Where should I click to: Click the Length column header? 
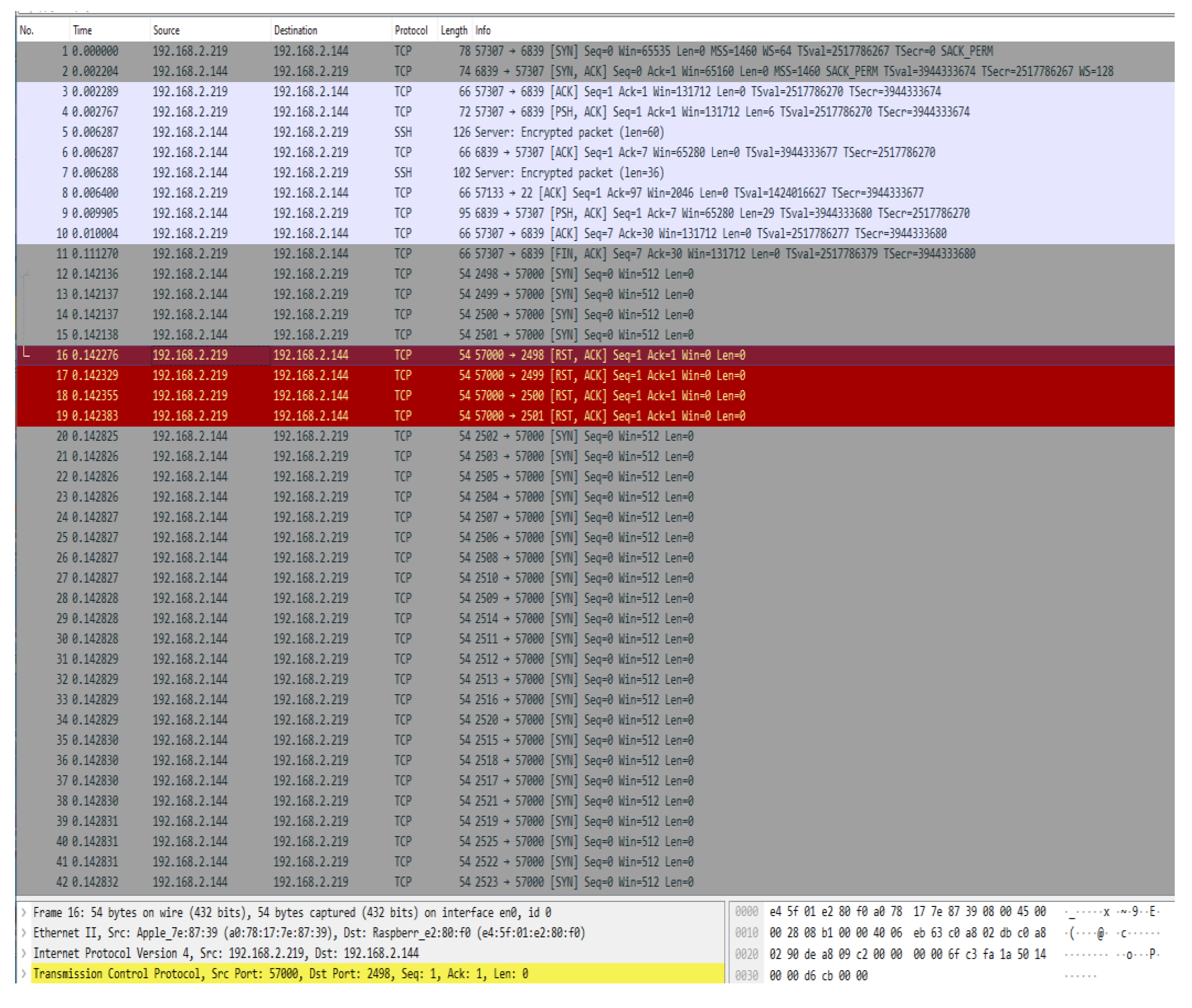454,30
